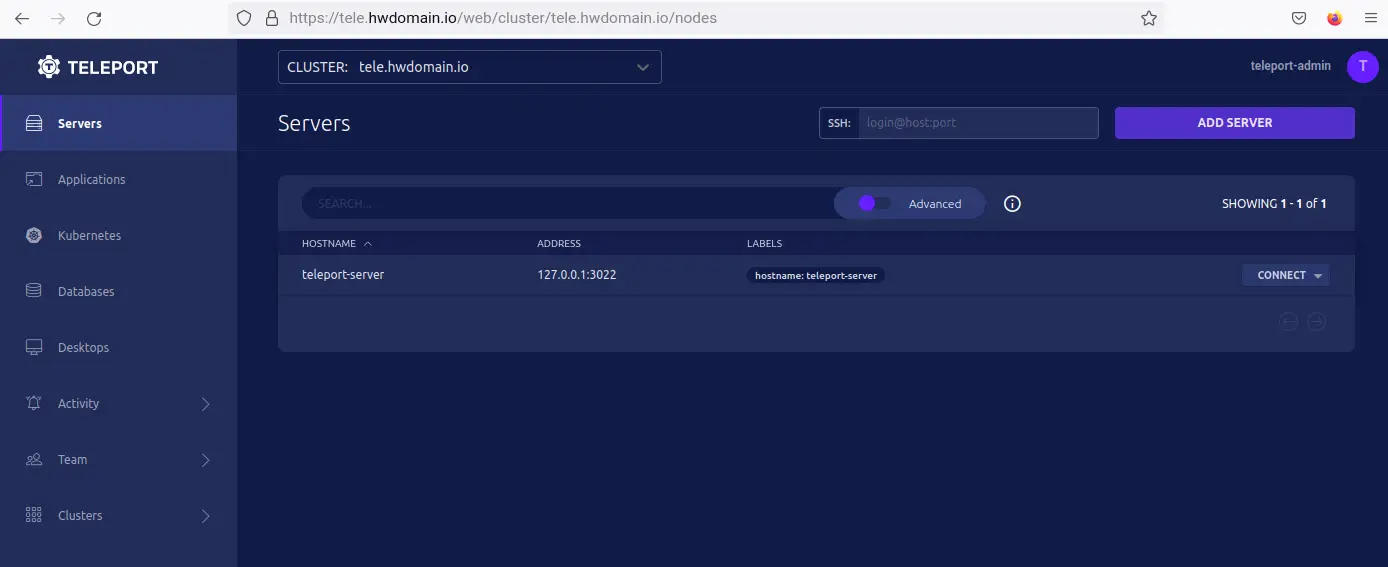Sort by Hostname column header

click(337, 243)
